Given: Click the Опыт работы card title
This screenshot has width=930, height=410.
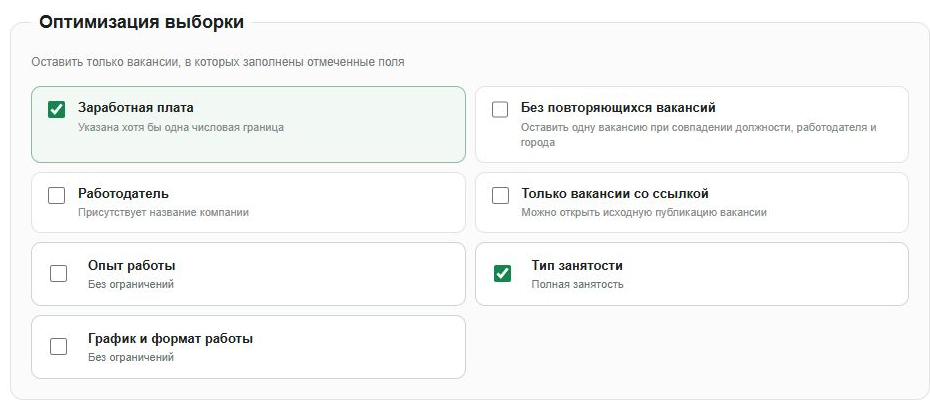Looking at the screenshot, I should tap(132, 266).
